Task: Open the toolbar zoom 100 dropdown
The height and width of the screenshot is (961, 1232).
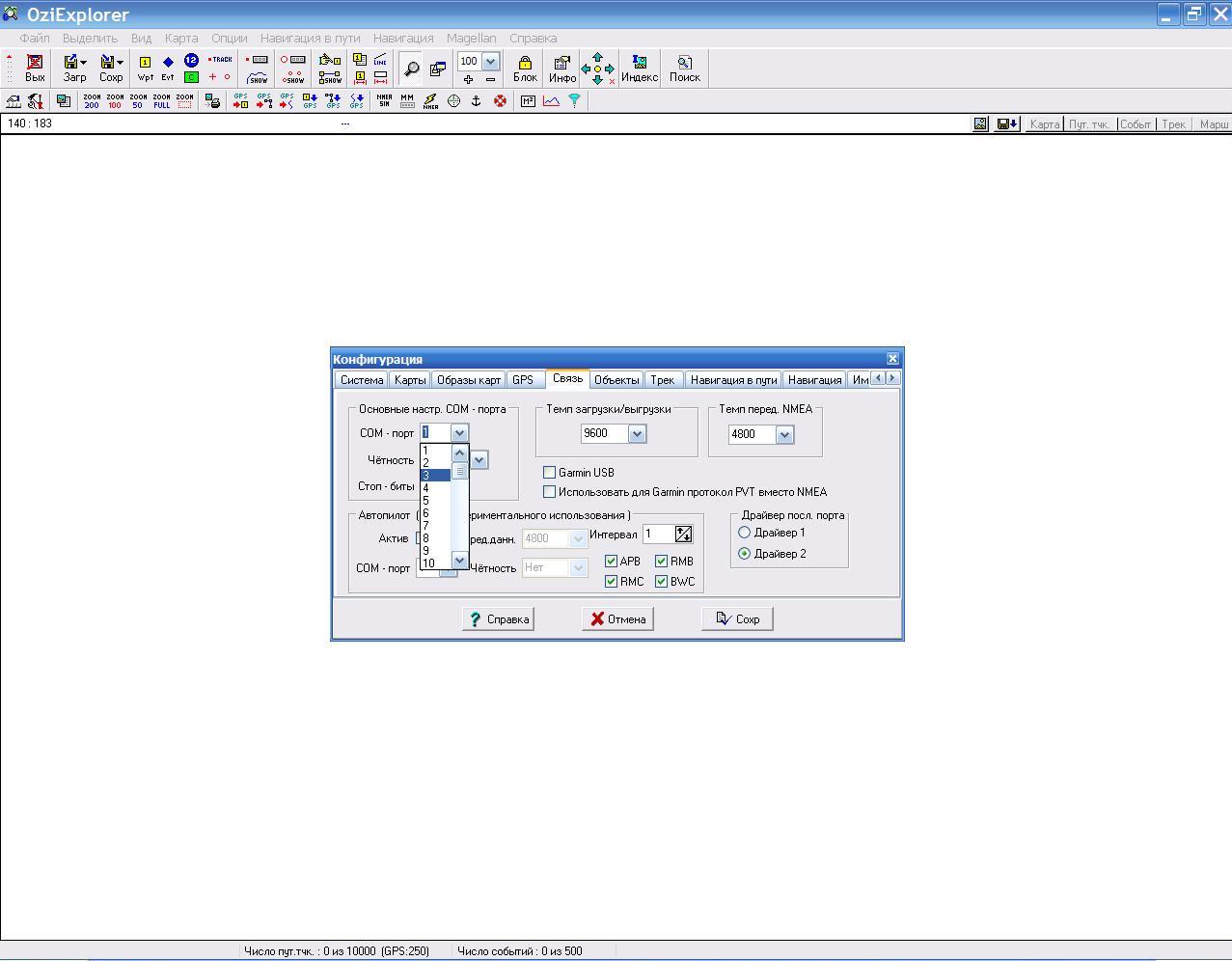Action: coord(490,61)
